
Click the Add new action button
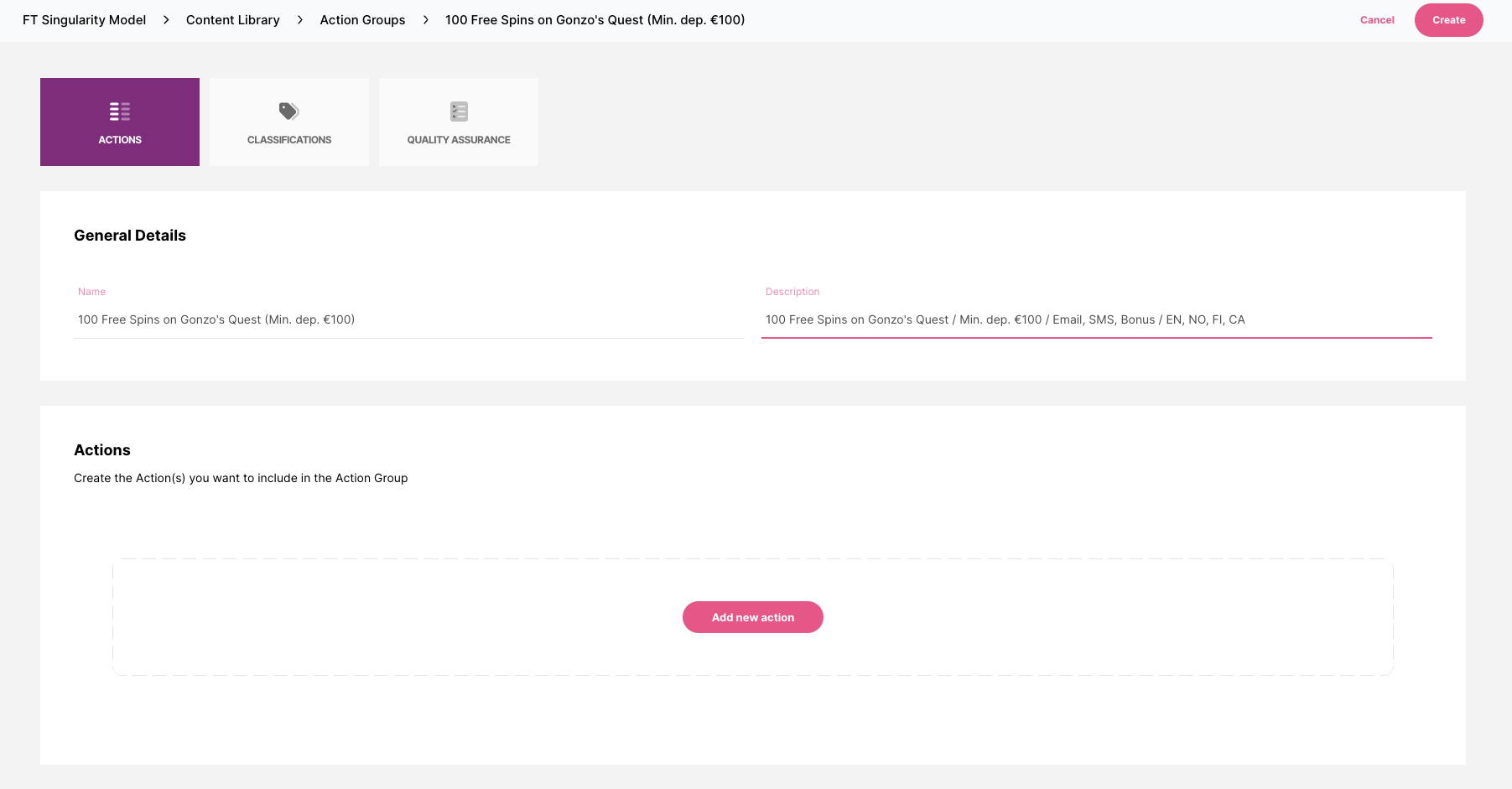coord(752,617)
